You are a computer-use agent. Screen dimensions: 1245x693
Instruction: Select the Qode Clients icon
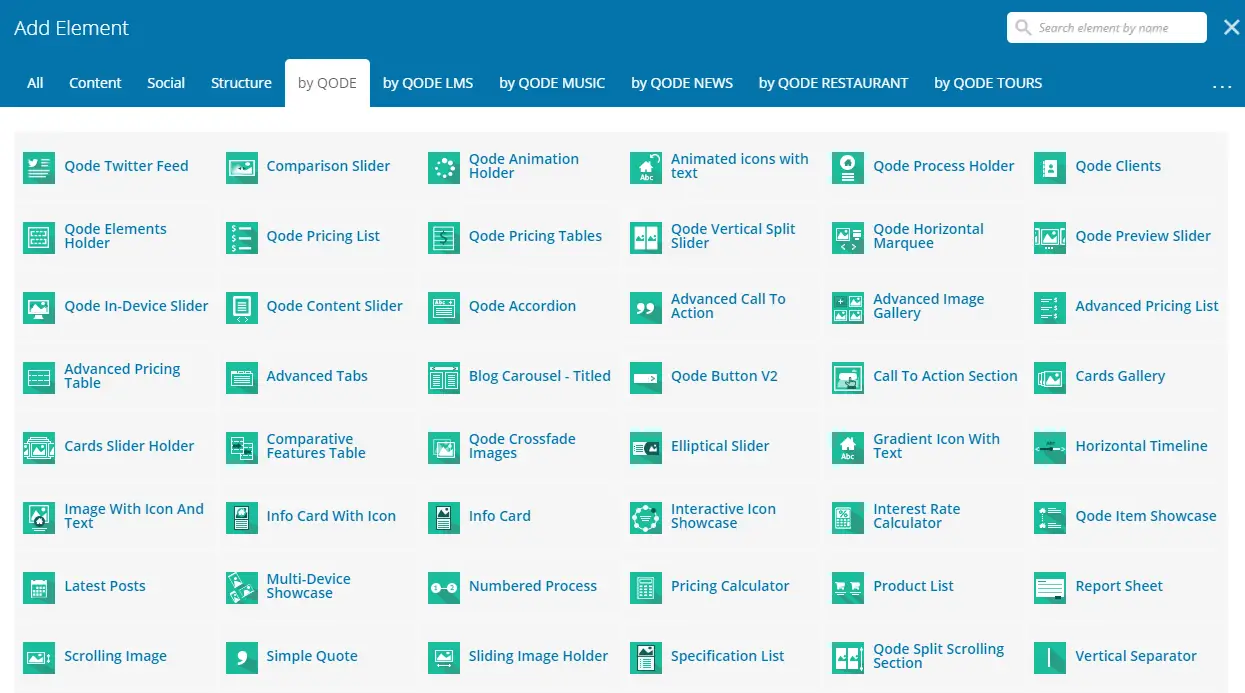pyautogui.click(x=1050, y=167)
